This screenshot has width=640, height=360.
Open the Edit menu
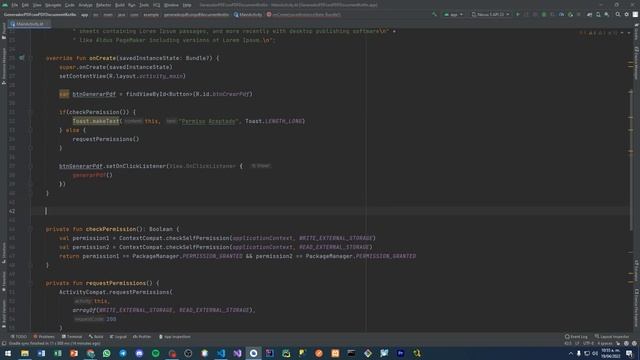tap(25, 5)
